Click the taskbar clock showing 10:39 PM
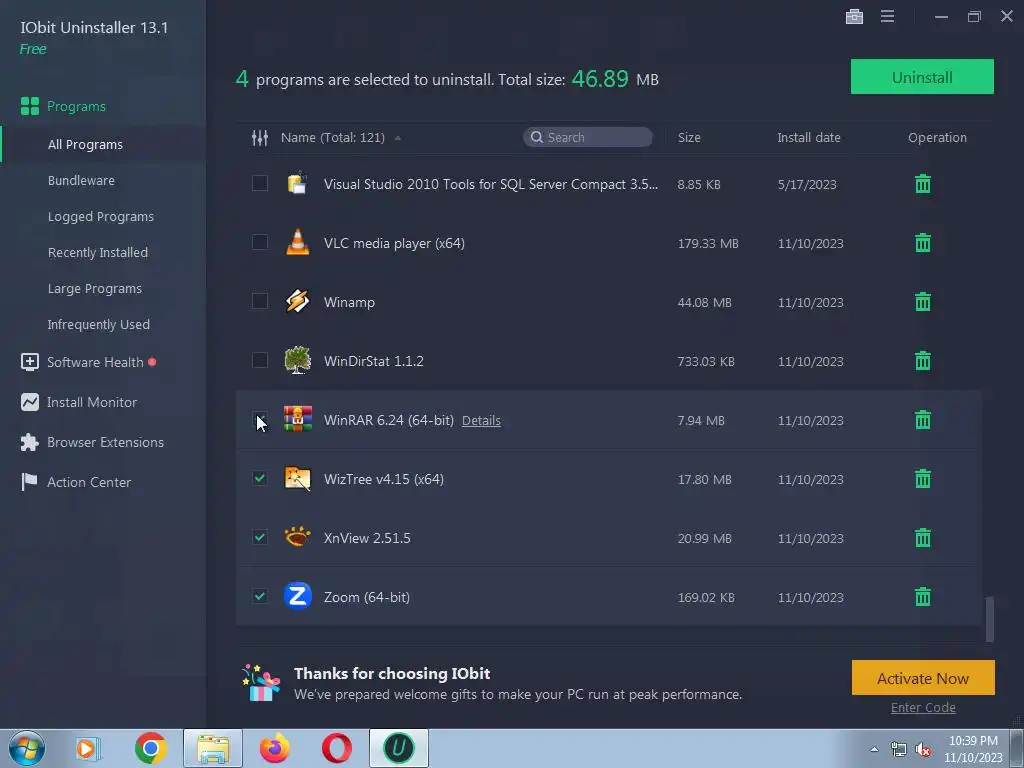 [x=973, y=749]
